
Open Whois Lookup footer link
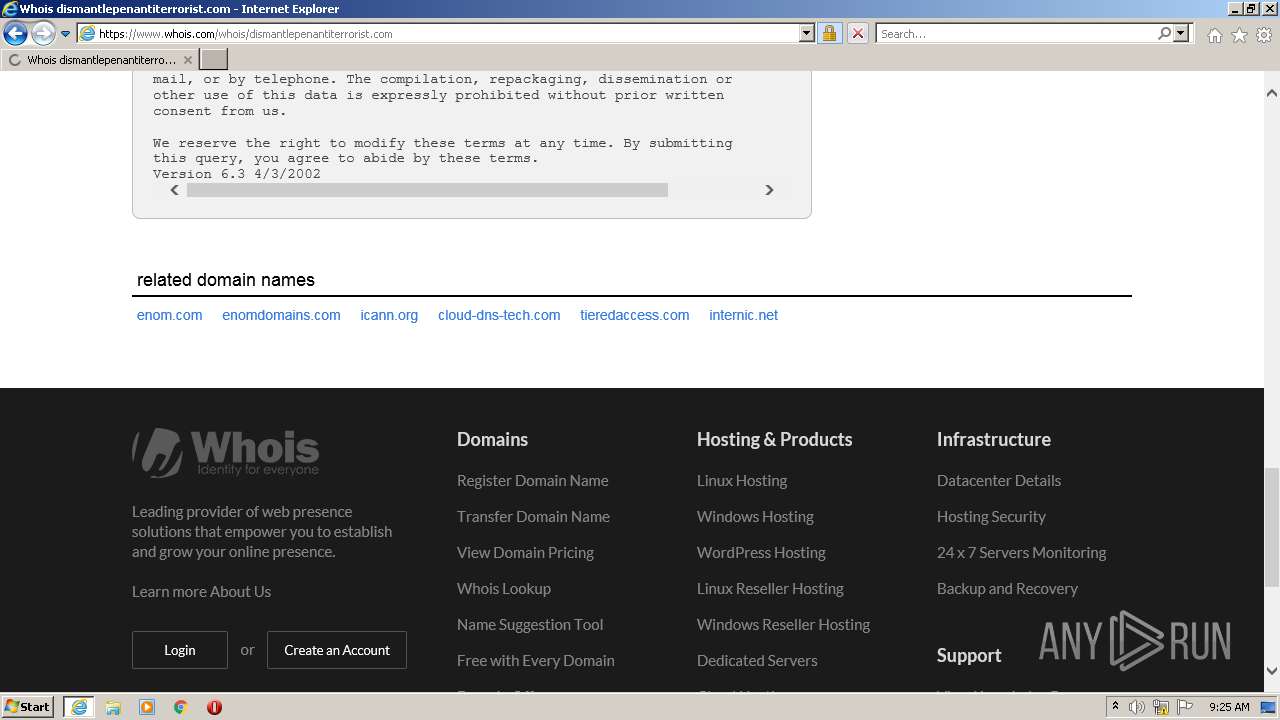point(504,588)
